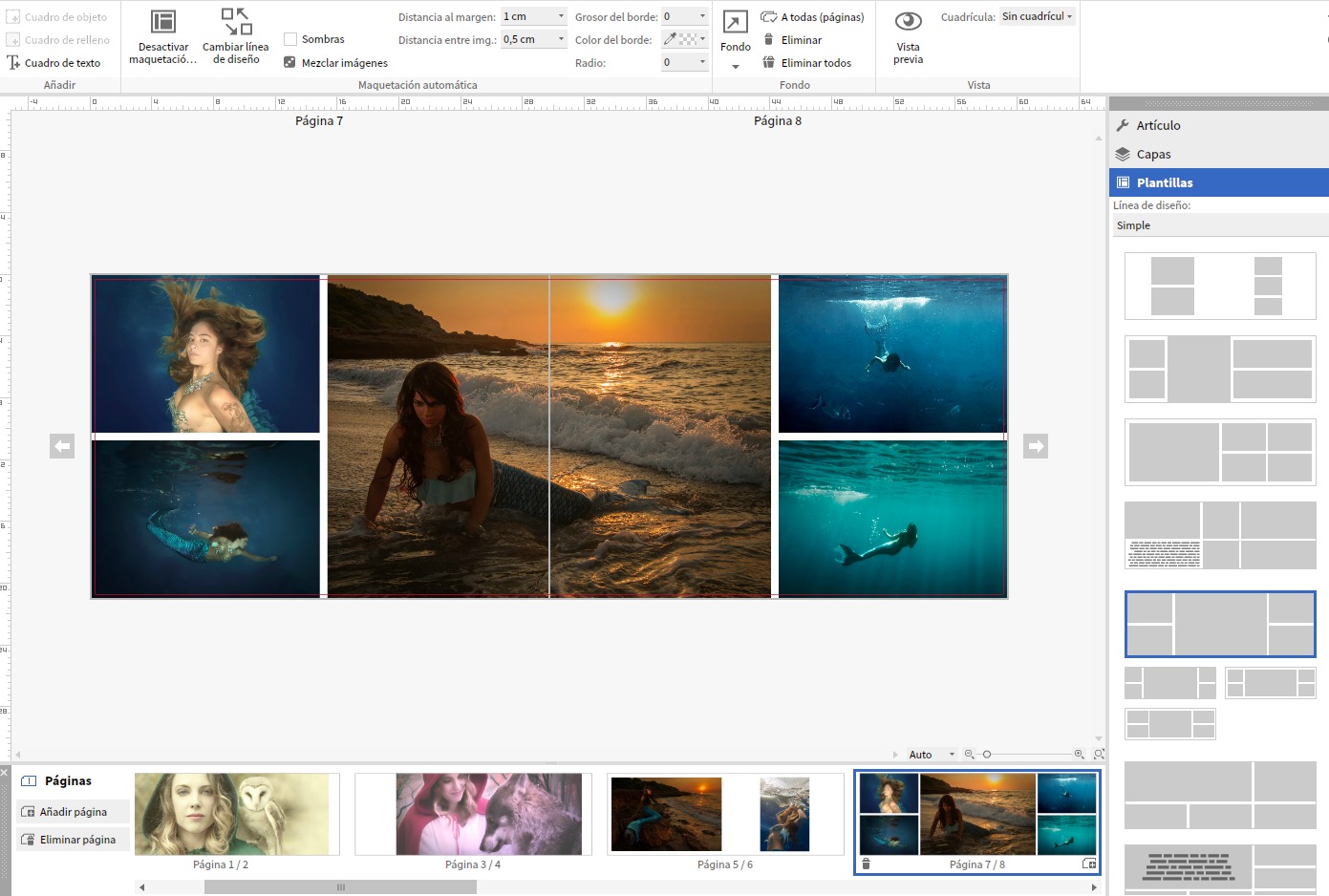The width and height of the screenshot is (1329, 896).
Task: Open Cuadrícula dropdown
Action: 1038,17
